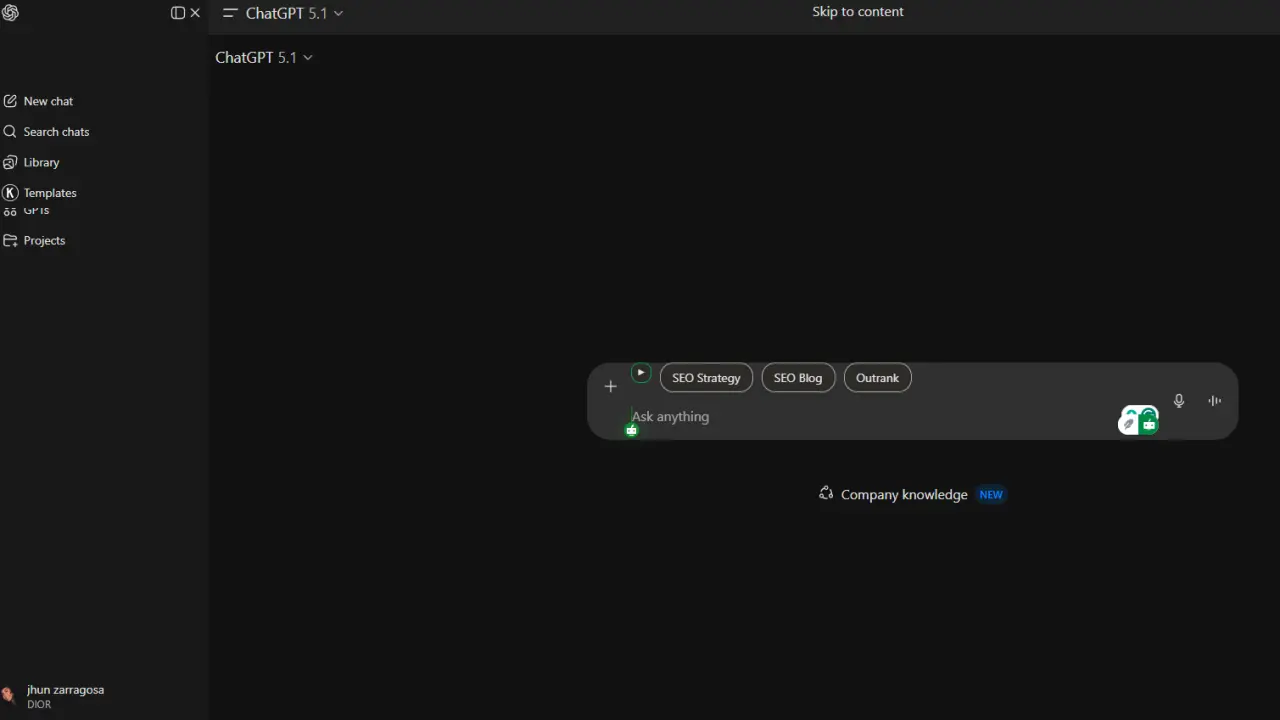Expand ChatGPT 5.1 selector above the chat area

[x=264, y=57]
